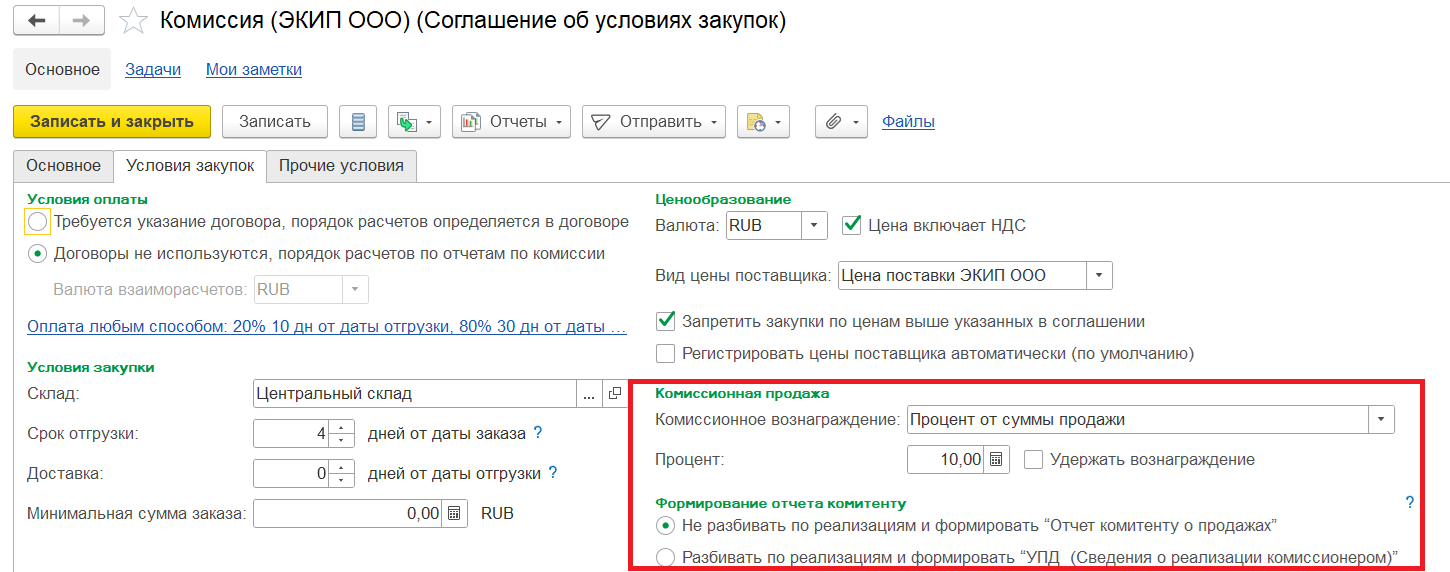Click help question mark for Формирование отчета комитенту

pos(1410,503)
